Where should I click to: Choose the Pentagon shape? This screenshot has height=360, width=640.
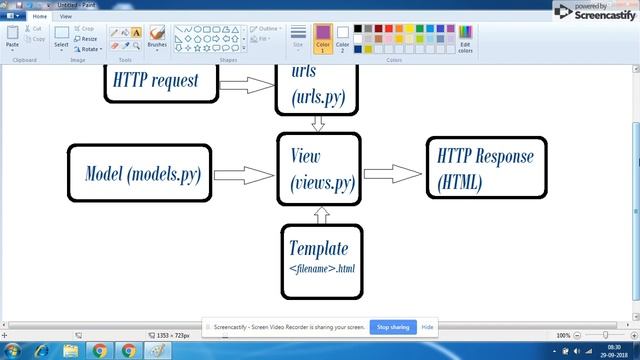click(198, 39)
